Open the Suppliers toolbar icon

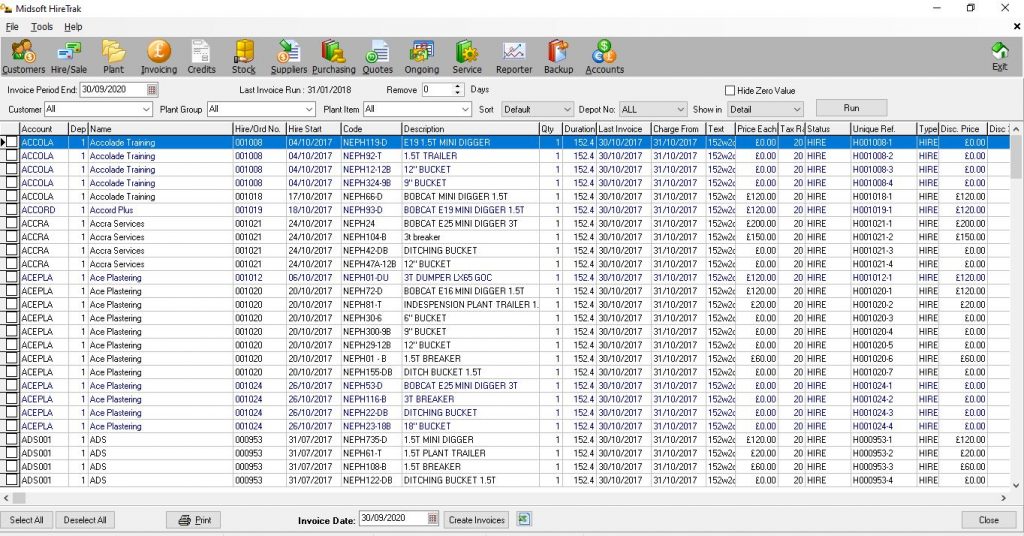289,57
